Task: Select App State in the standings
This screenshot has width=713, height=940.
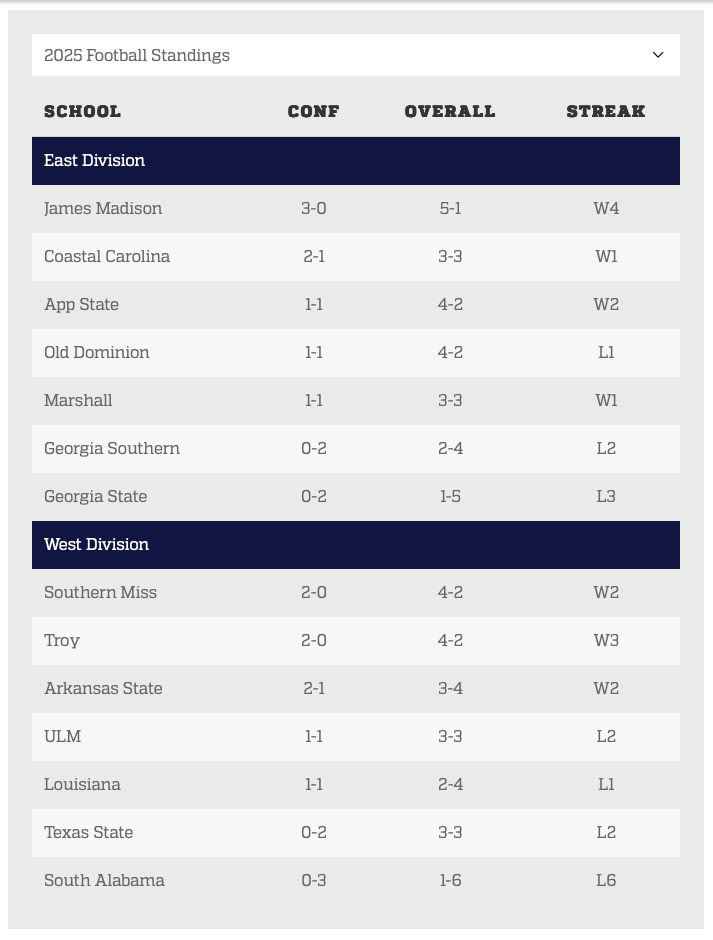Action: pos(81,304)
